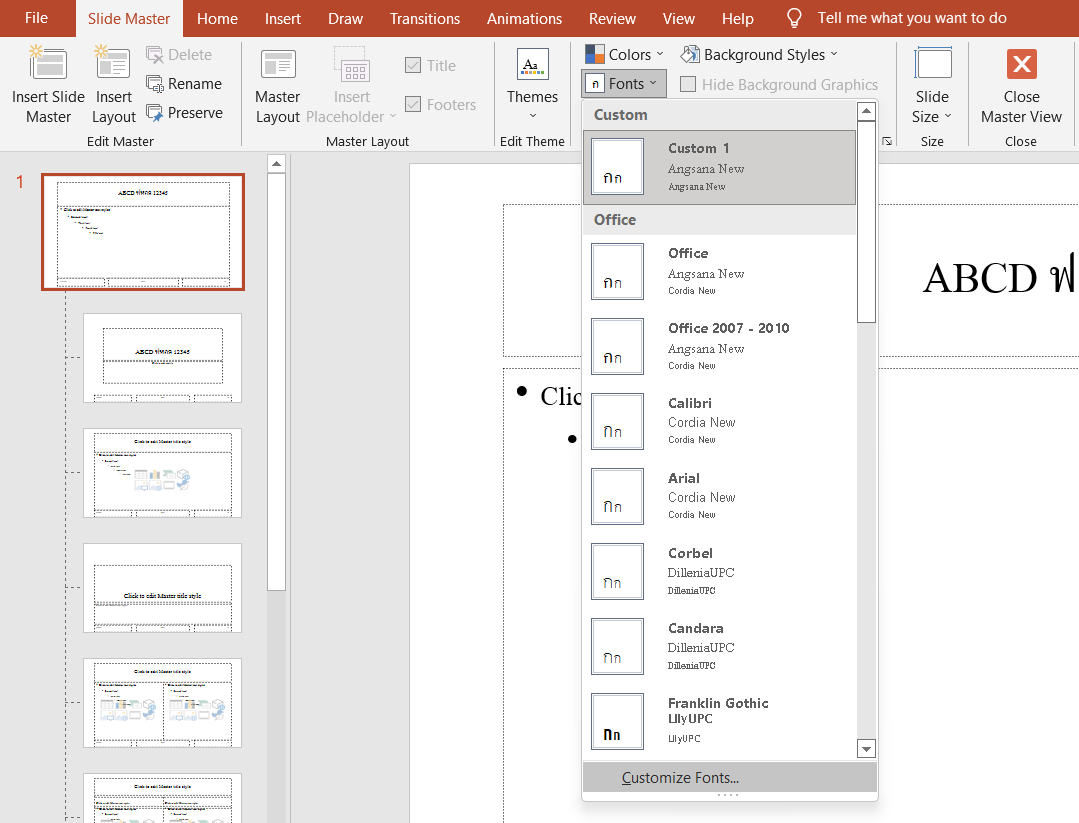1079x823 pixels.
Task: Select the Slide Master tab
Action: click(129, 19)
